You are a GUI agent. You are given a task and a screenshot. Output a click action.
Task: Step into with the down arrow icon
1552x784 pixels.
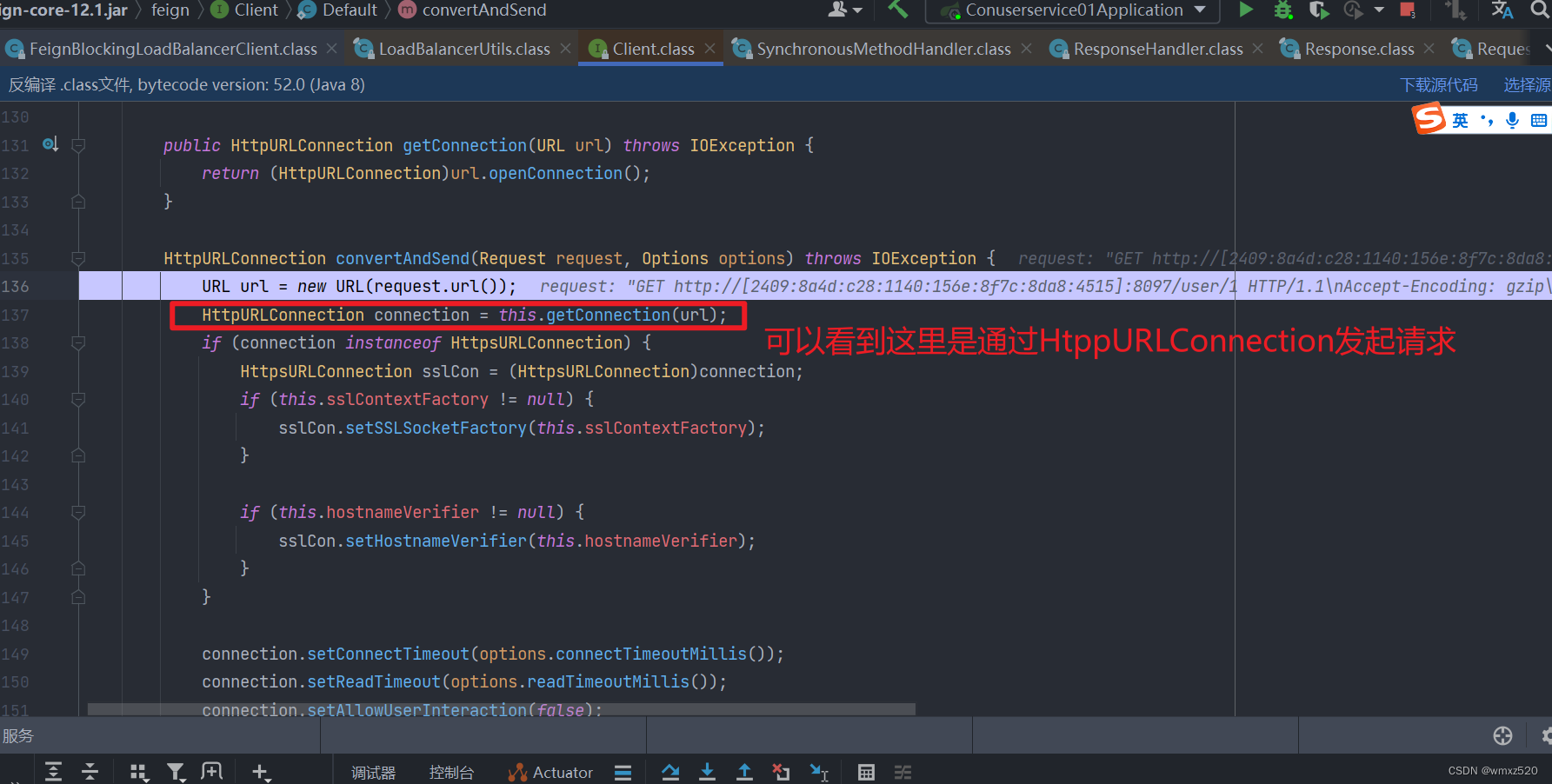(707, 772)
